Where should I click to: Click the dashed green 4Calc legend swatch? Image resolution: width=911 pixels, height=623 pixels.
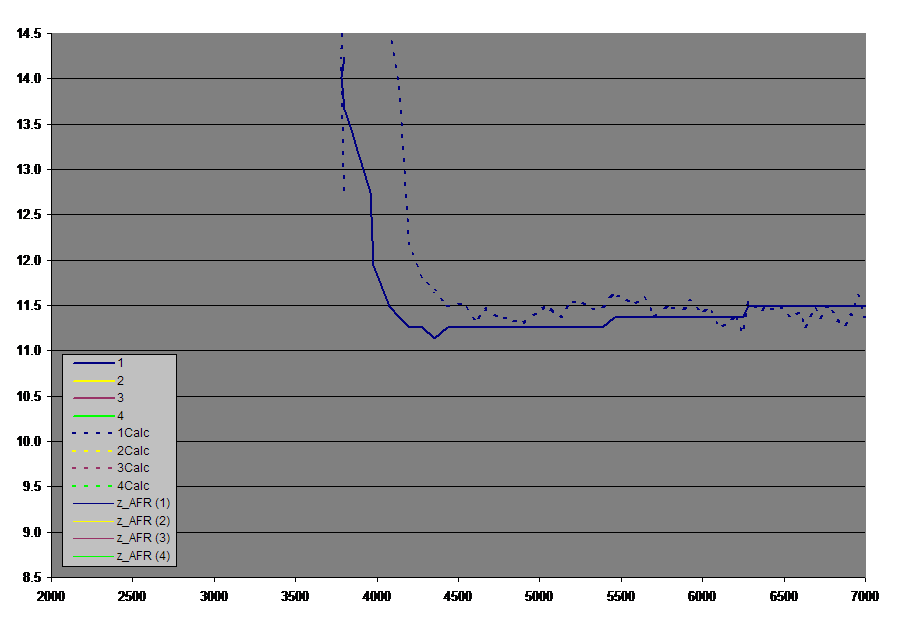(x=89, y=485)
